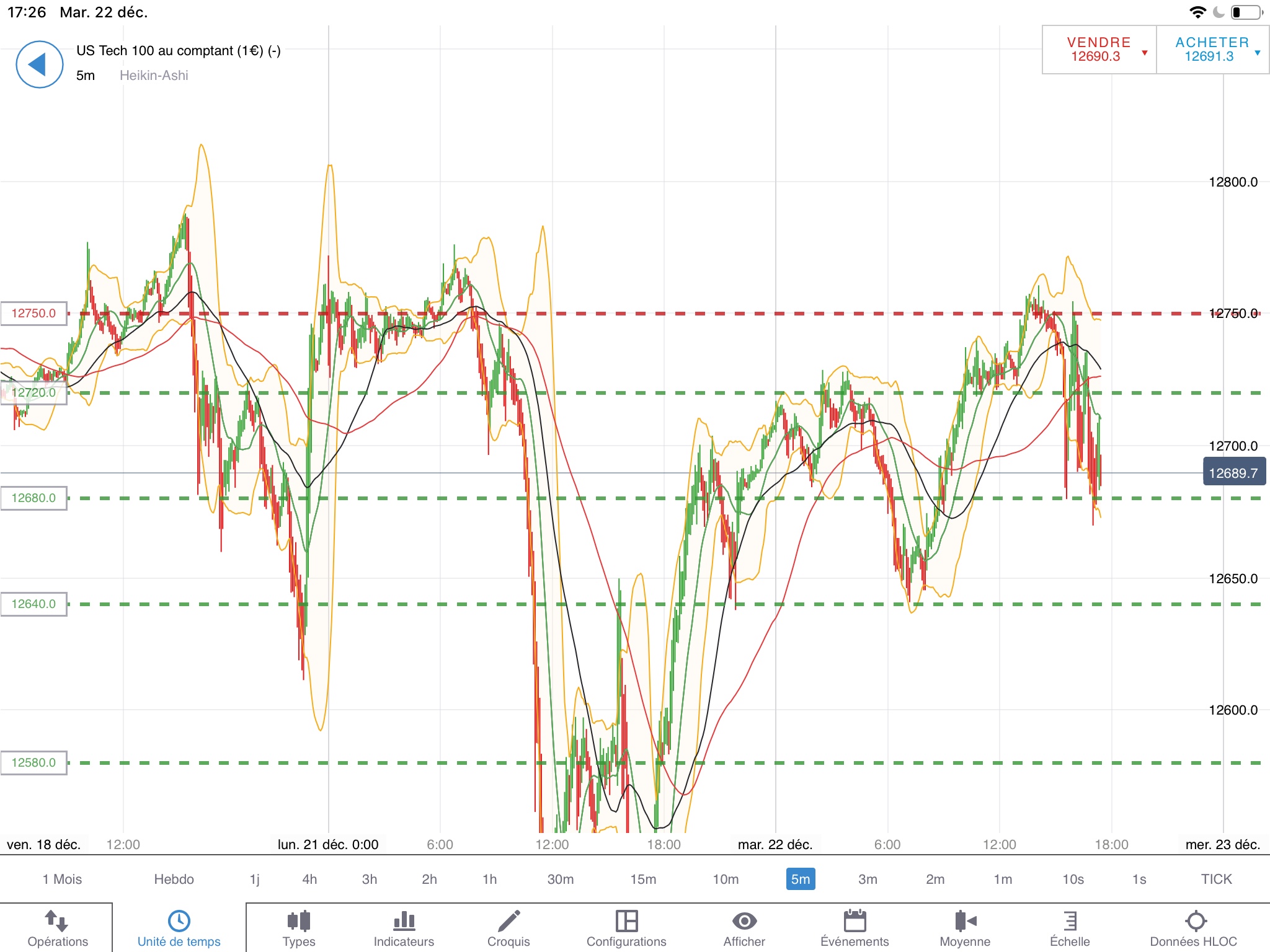
Task: Open the Événements calendar icon
Action: tap(855, 921)
